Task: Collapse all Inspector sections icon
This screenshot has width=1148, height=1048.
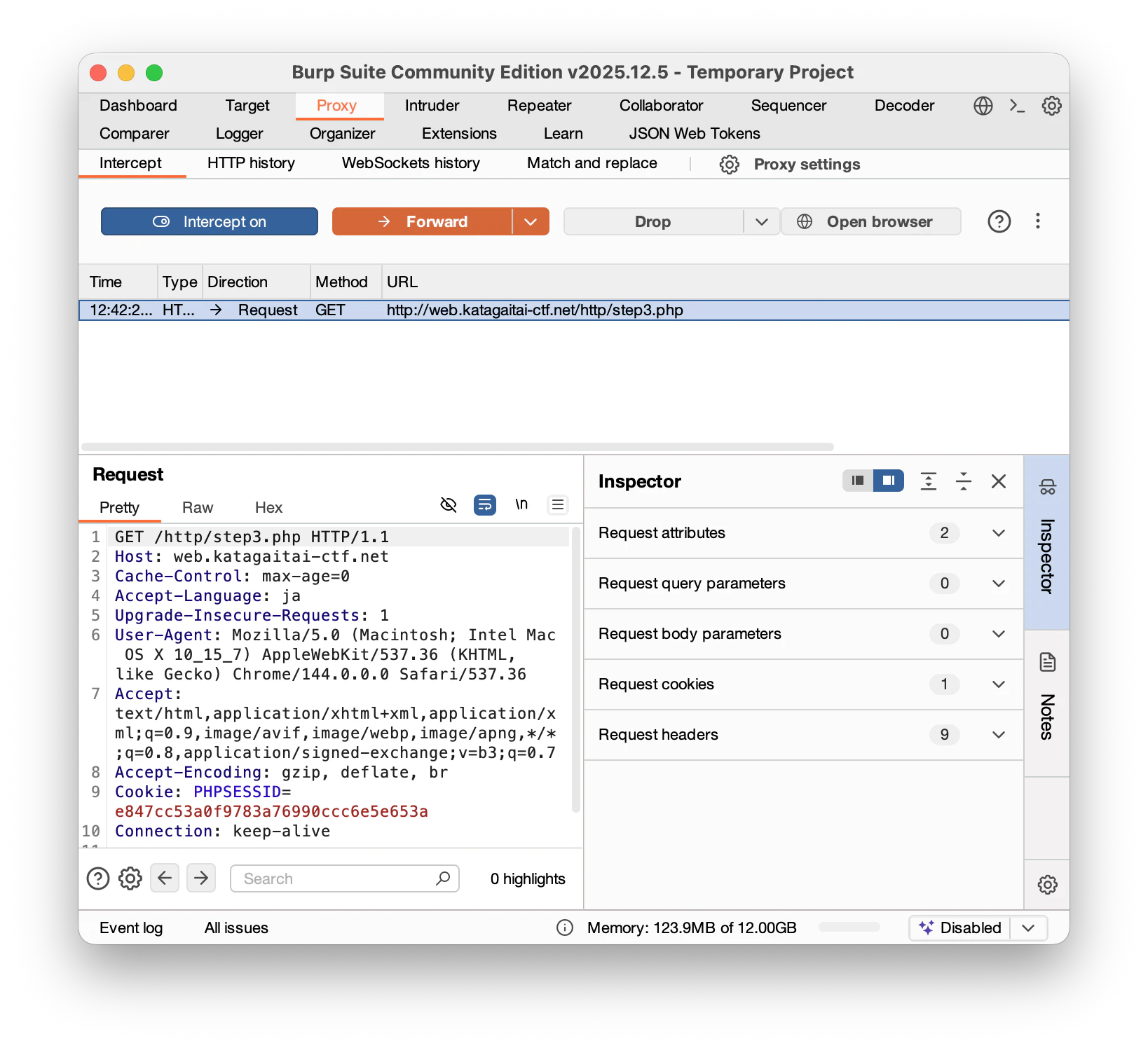Action: [964, 481]
